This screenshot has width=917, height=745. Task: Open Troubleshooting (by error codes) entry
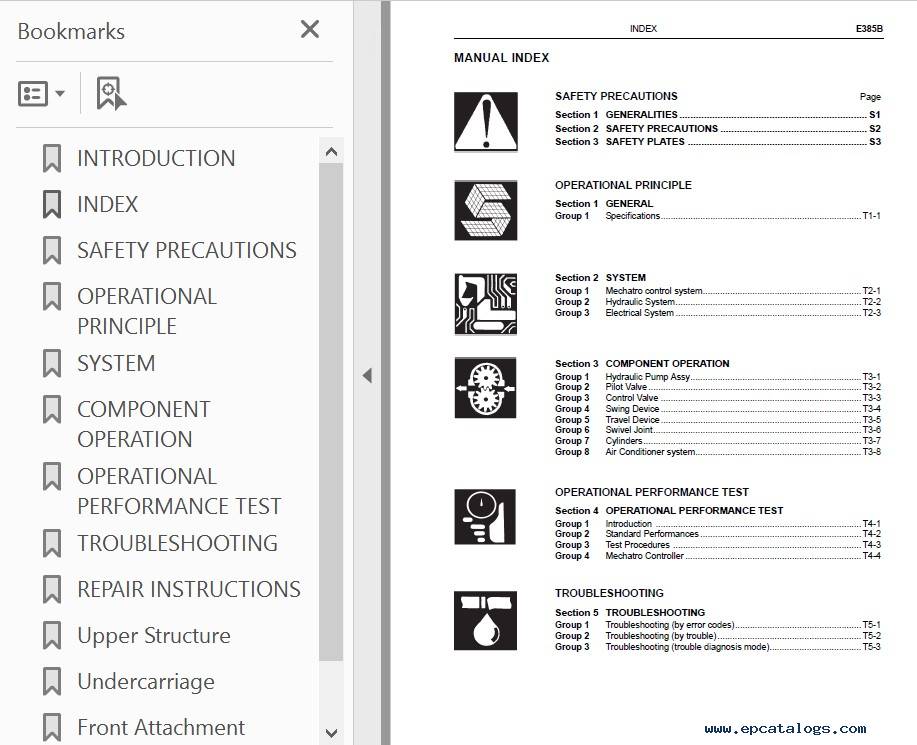(x=718, y=625)
